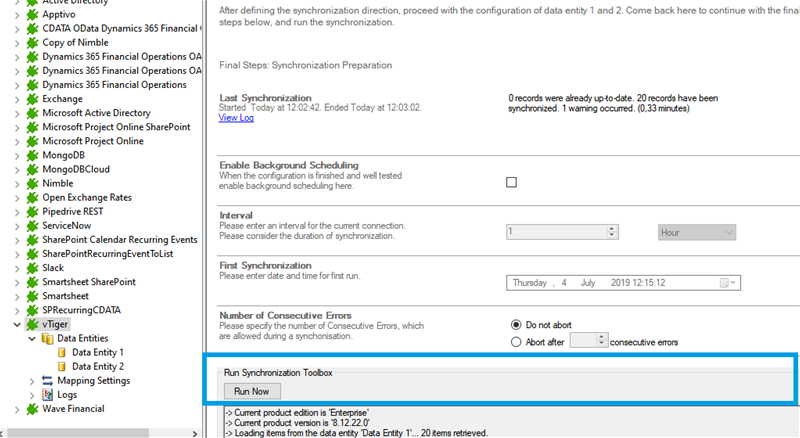Open the Mapping Settings icon
This screenshot has width=800, height=438.
[x=47, y=380]
